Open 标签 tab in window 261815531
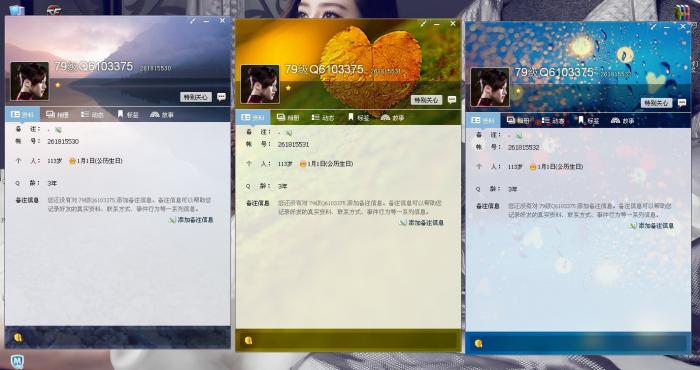700x370 pixels. 358,117
